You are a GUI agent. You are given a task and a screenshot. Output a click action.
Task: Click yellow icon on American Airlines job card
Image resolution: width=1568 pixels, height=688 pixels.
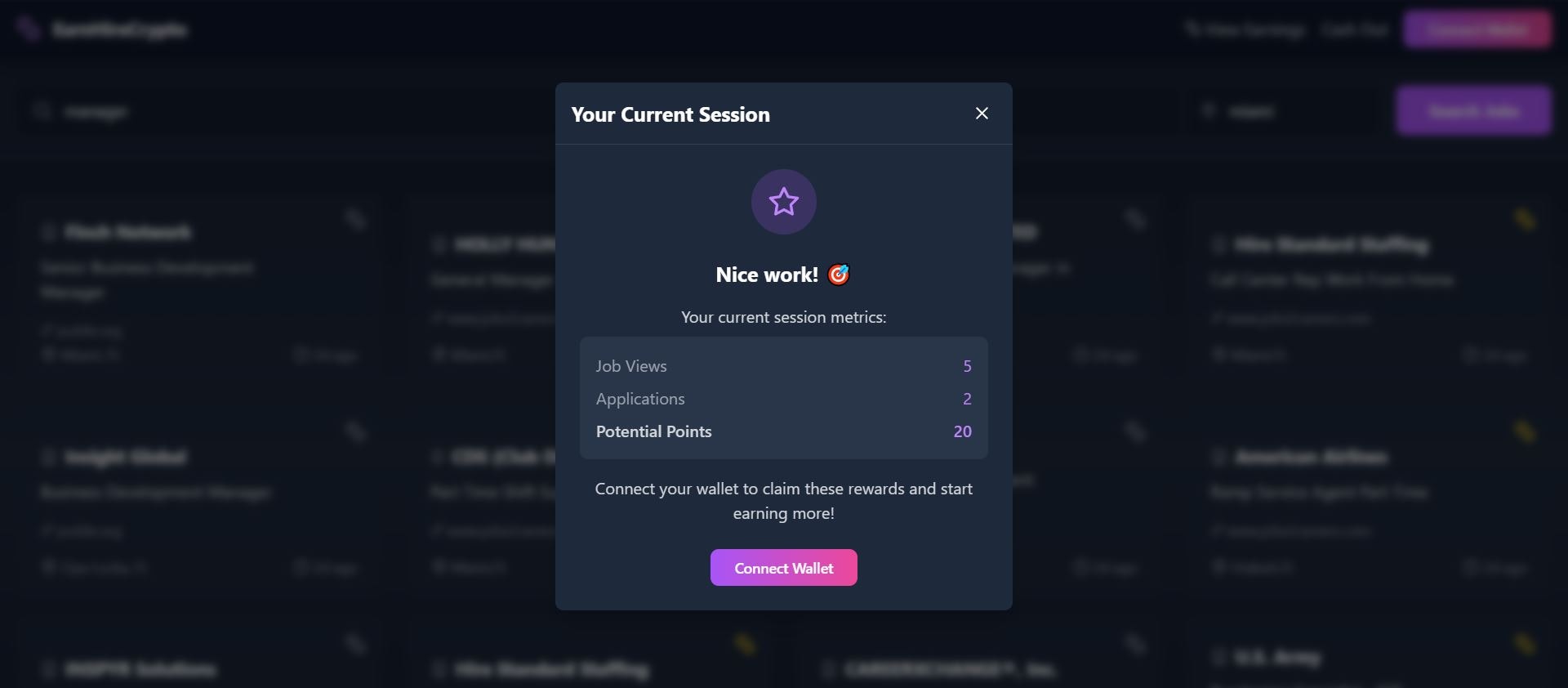point(1525,431)
